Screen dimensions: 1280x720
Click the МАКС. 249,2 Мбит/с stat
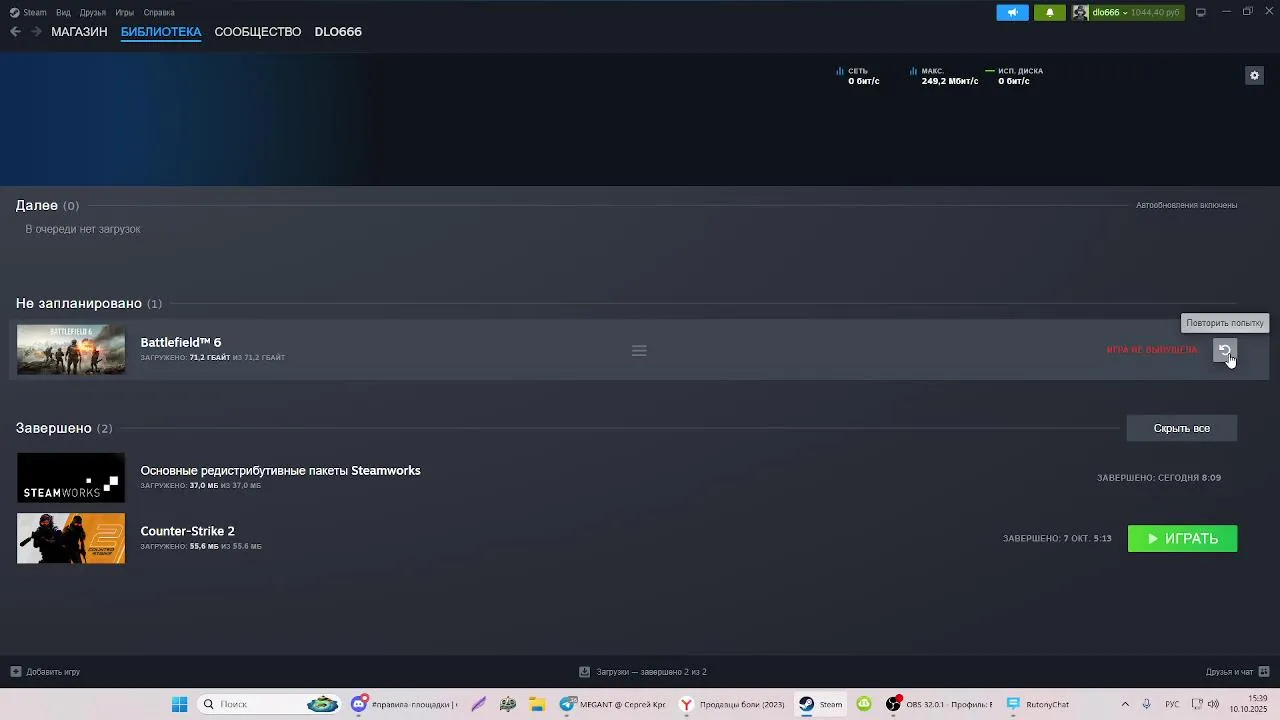(x=943, y=76)
